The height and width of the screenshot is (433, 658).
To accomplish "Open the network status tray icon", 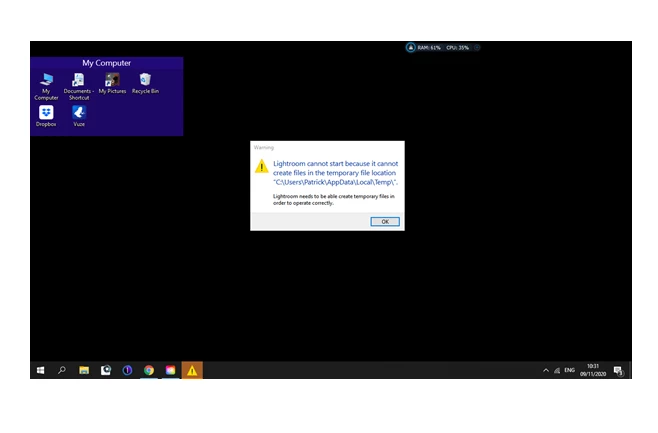I will click(x=557, y=370).
